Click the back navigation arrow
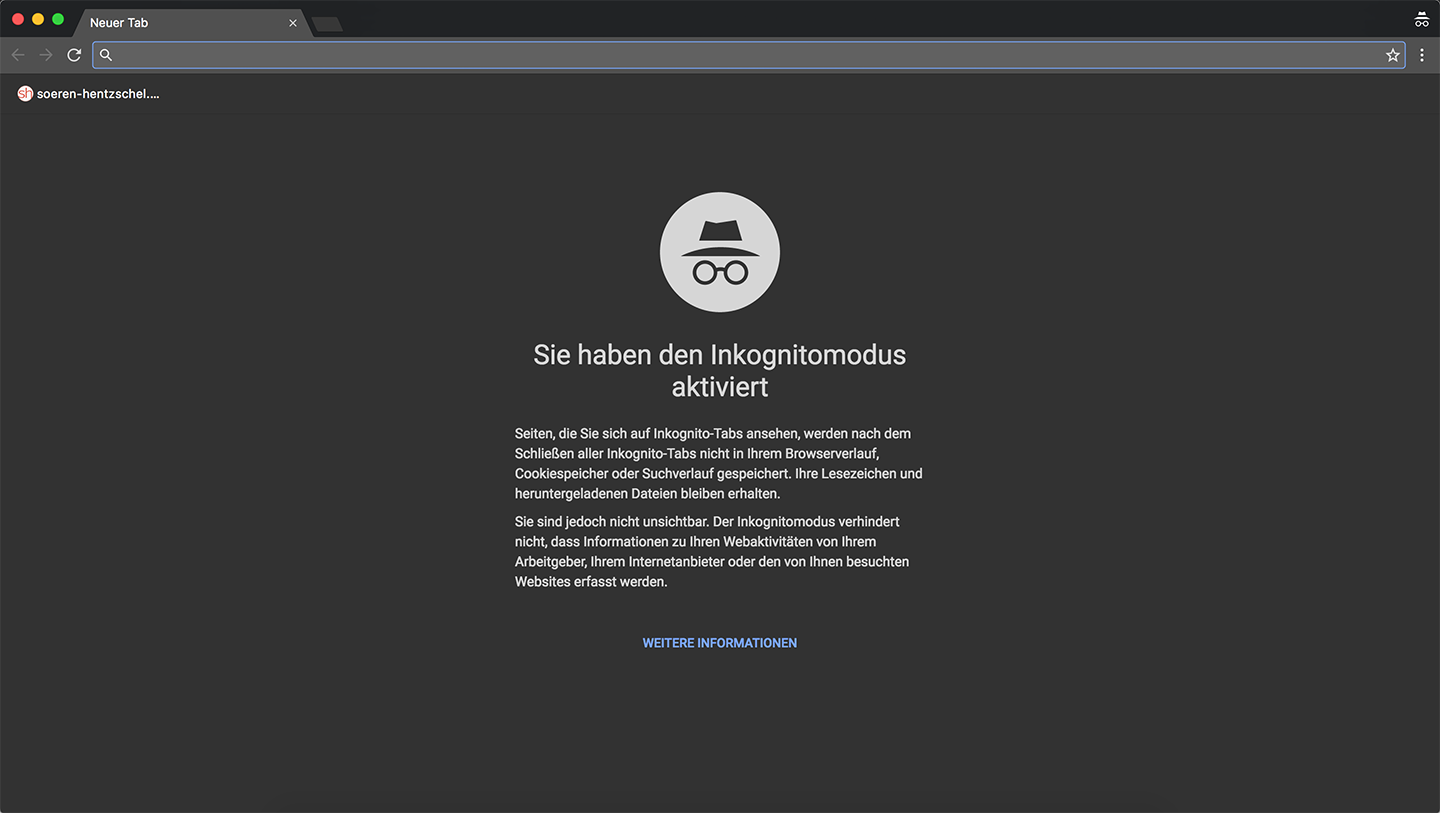 (x=18, y=55)
